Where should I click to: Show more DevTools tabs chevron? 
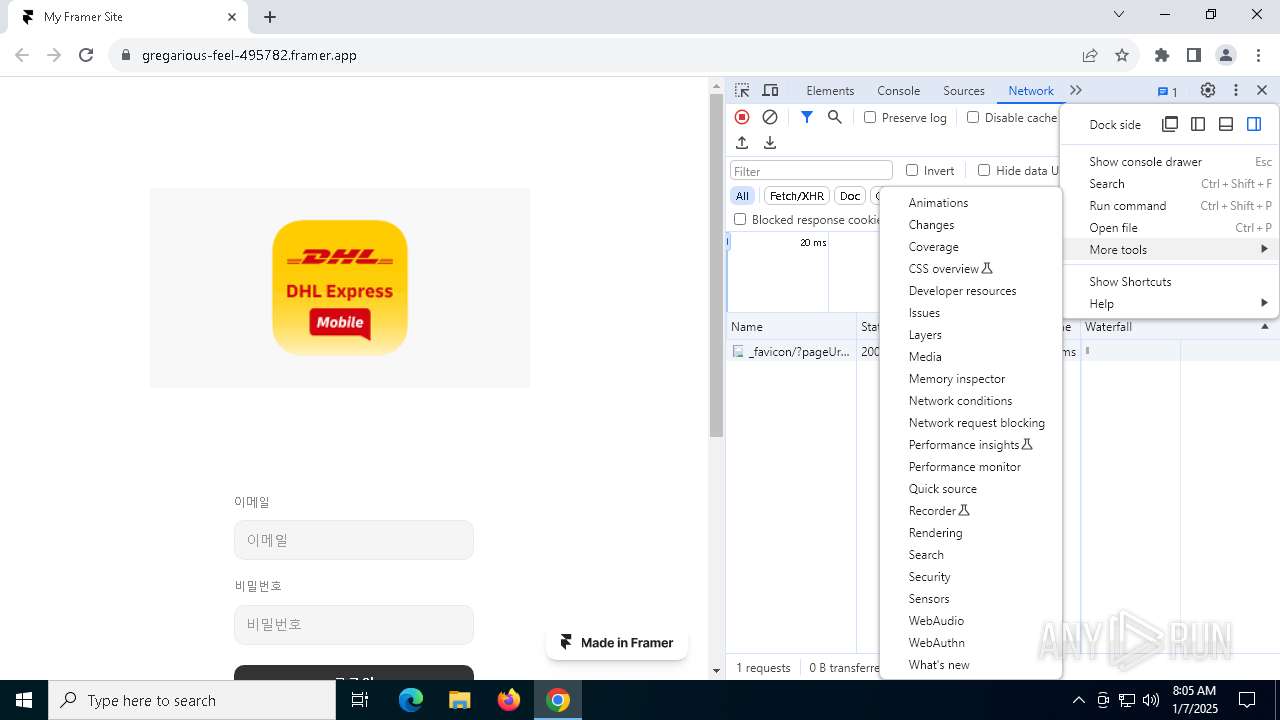[1076, 90]
